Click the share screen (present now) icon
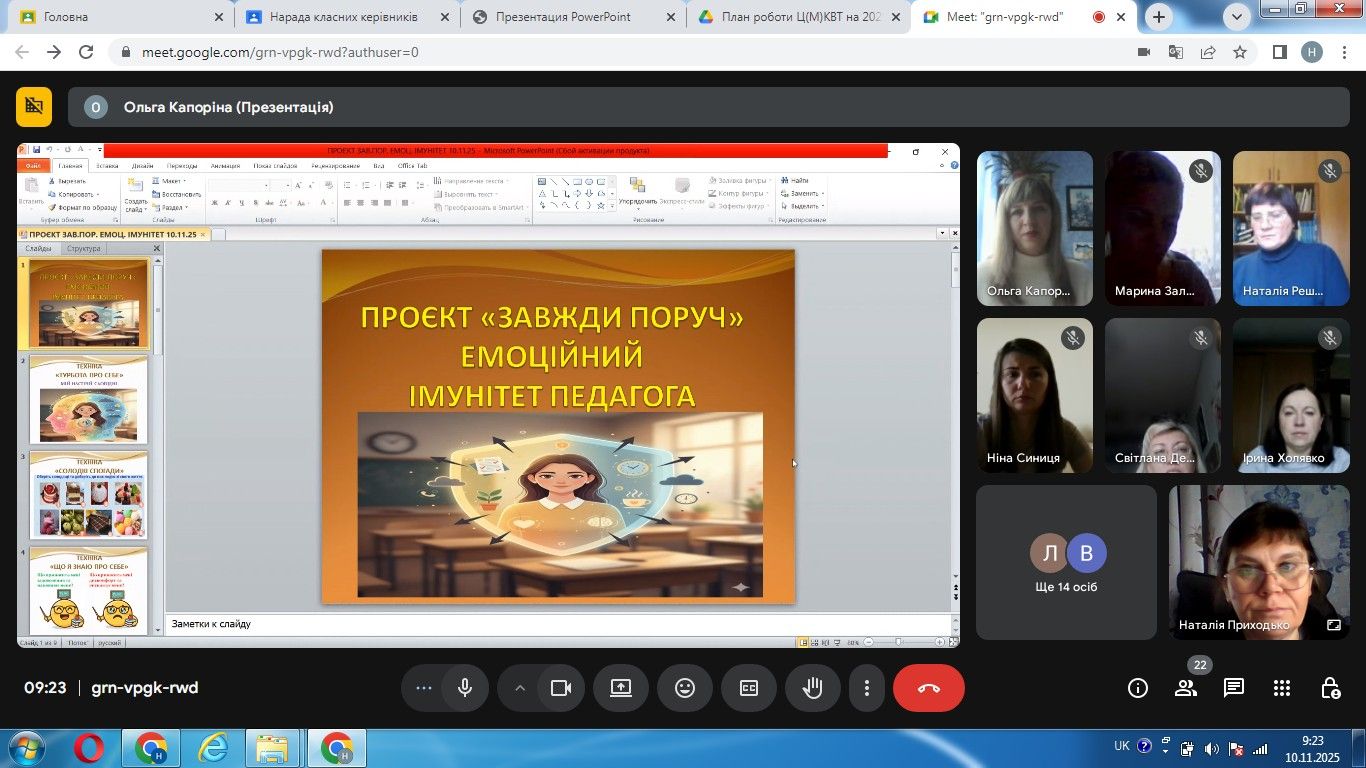 [621, 688]
